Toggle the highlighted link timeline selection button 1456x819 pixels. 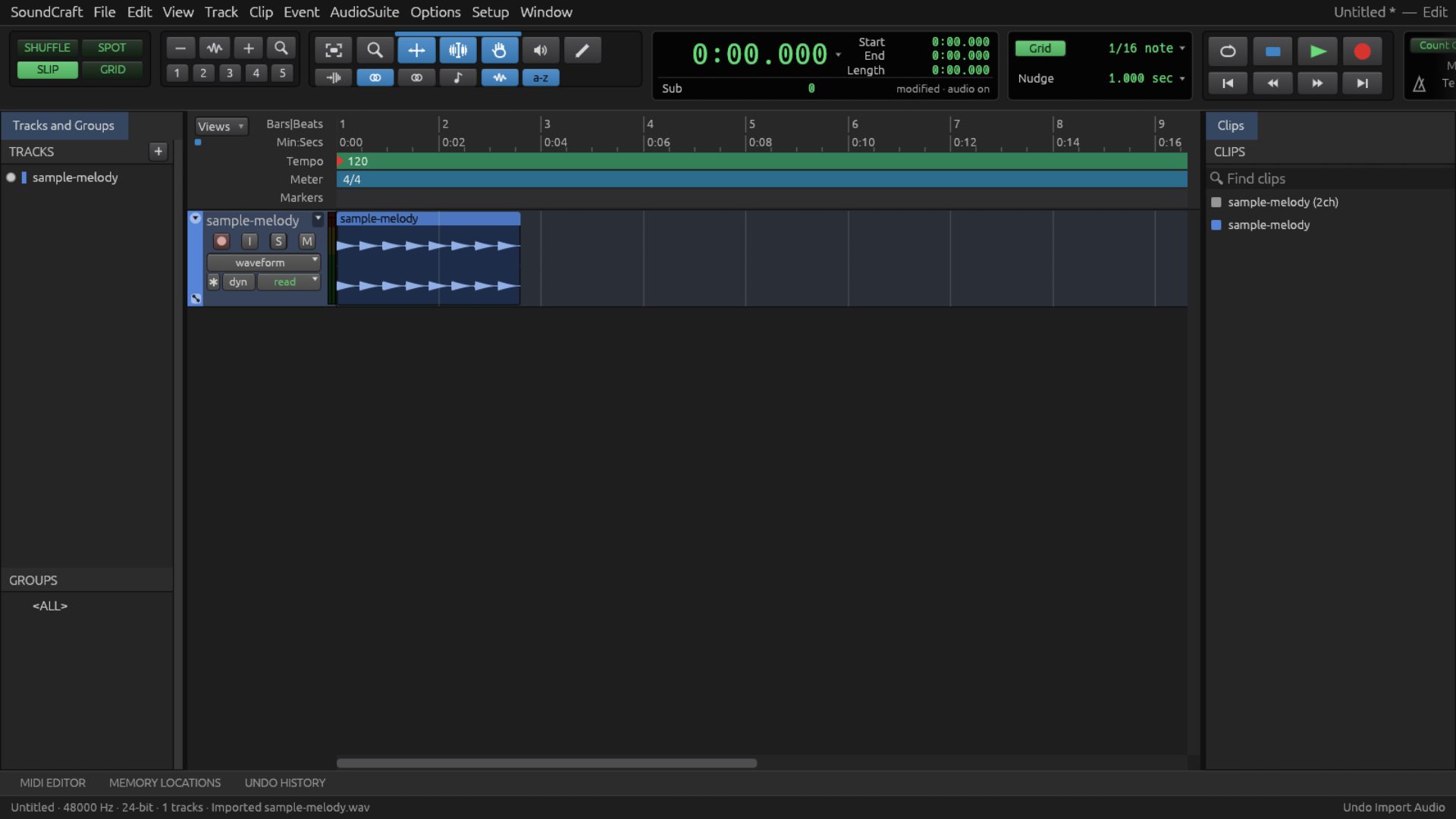(x=375, y=77)
